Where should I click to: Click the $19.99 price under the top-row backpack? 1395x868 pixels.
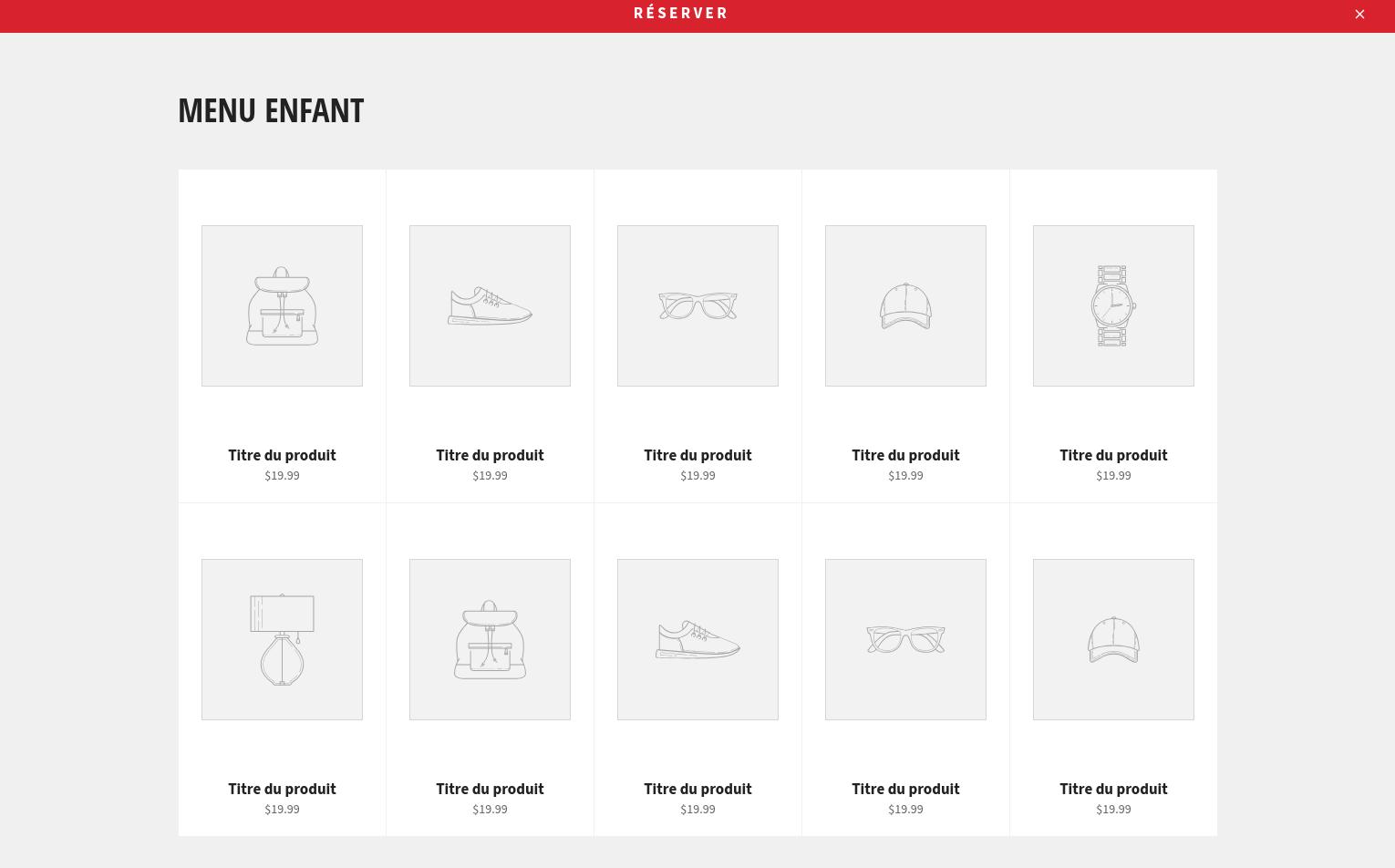point(282,475)
